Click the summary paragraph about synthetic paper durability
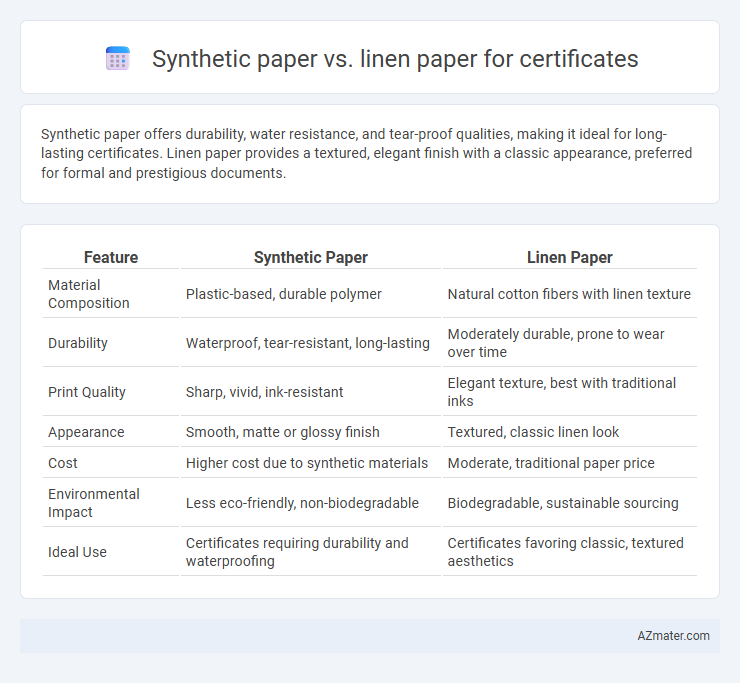Screen dimensions: 740x683 click(x=367, y=153)
